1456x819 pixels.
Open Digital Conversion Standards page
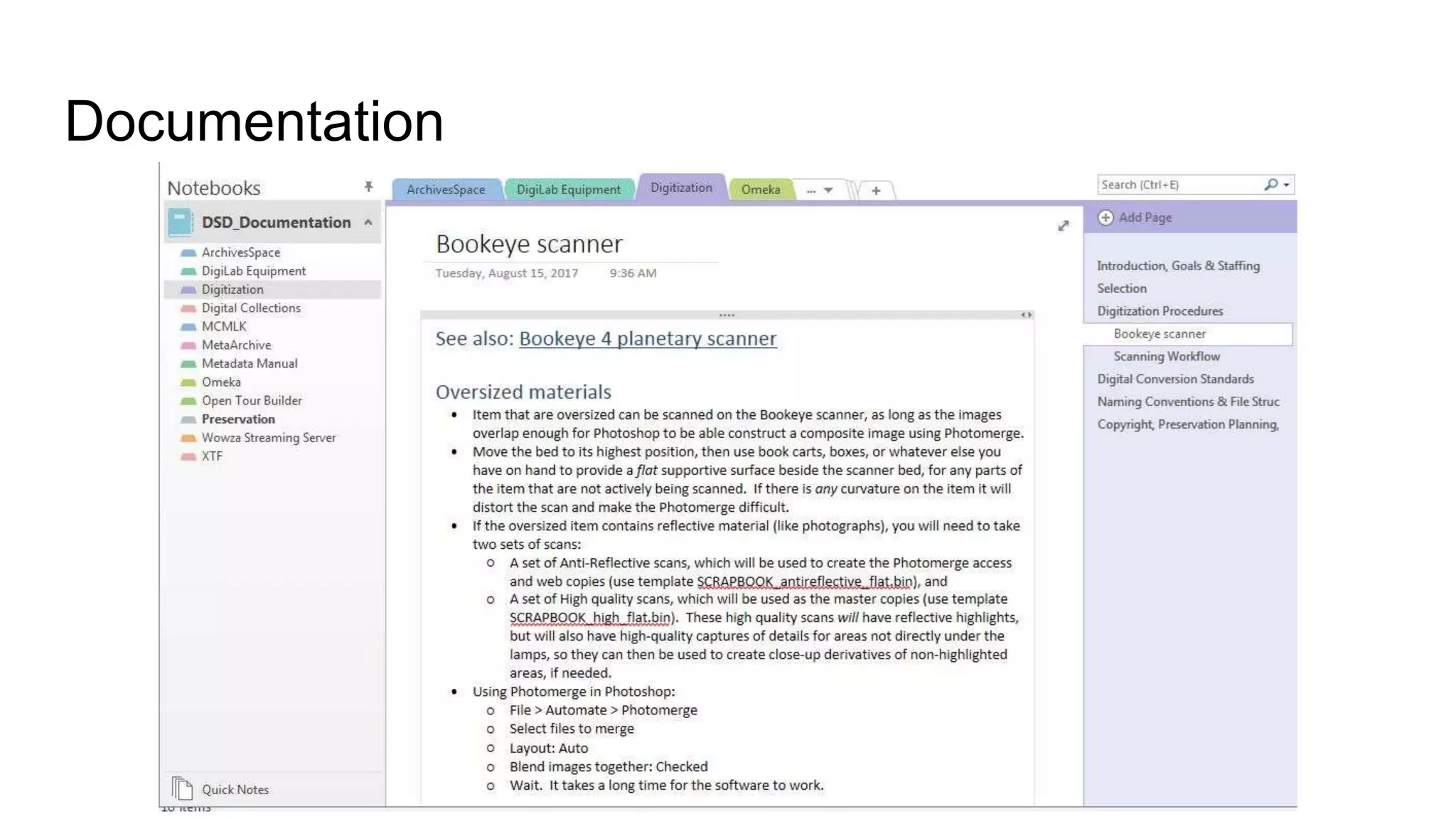click(x=1175, y=379)
